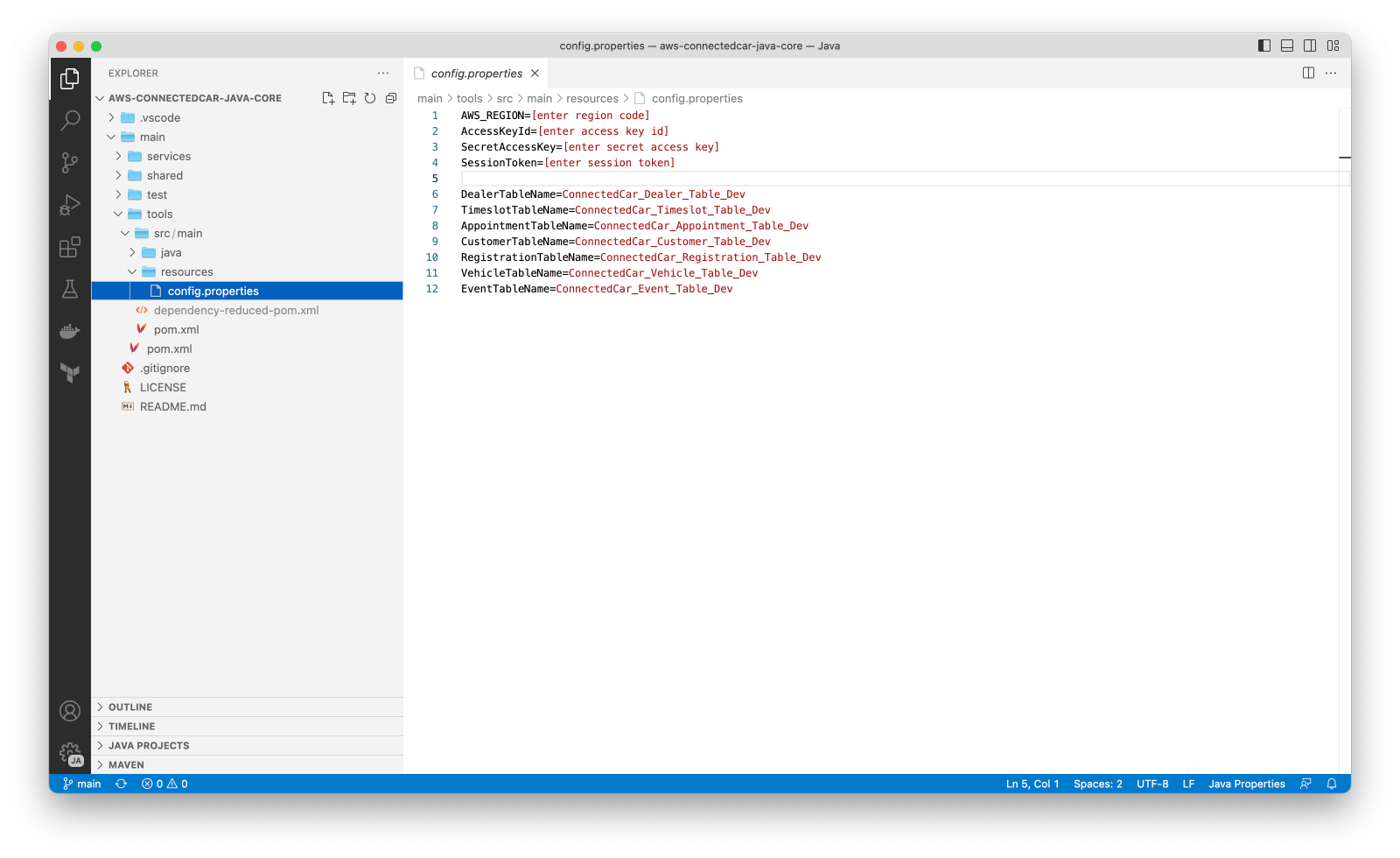Image resolution: width=1400 pixels, height=858 pixels.
Task: Open editor more actions menu
Action: [1331, 74]
